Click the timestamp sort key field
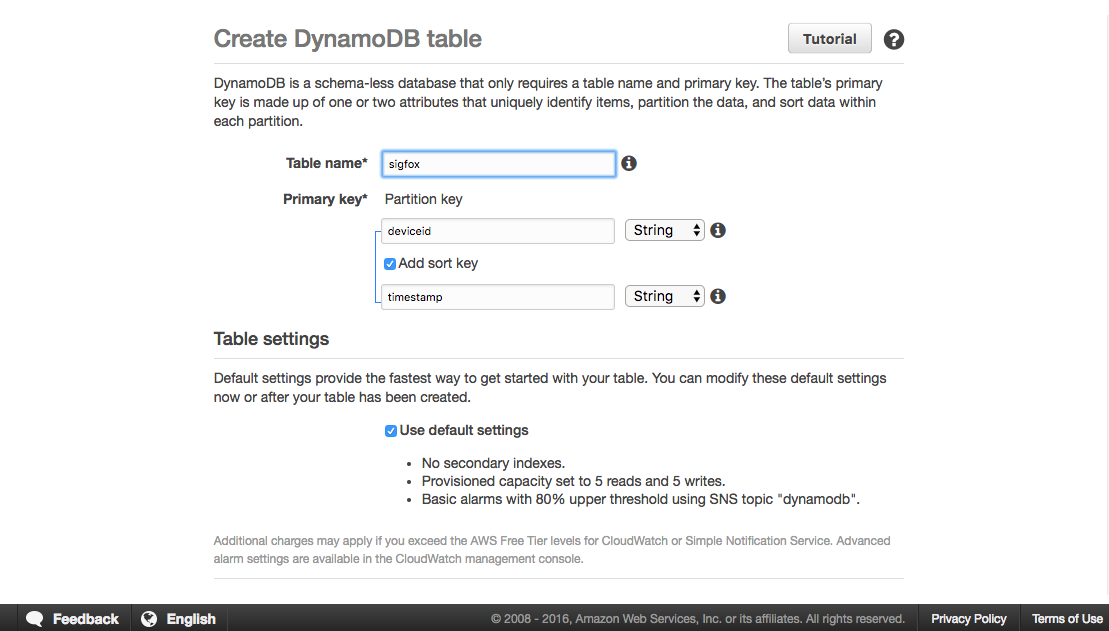This screenshot has width=1109, height=631. click(x=498, y=297)
